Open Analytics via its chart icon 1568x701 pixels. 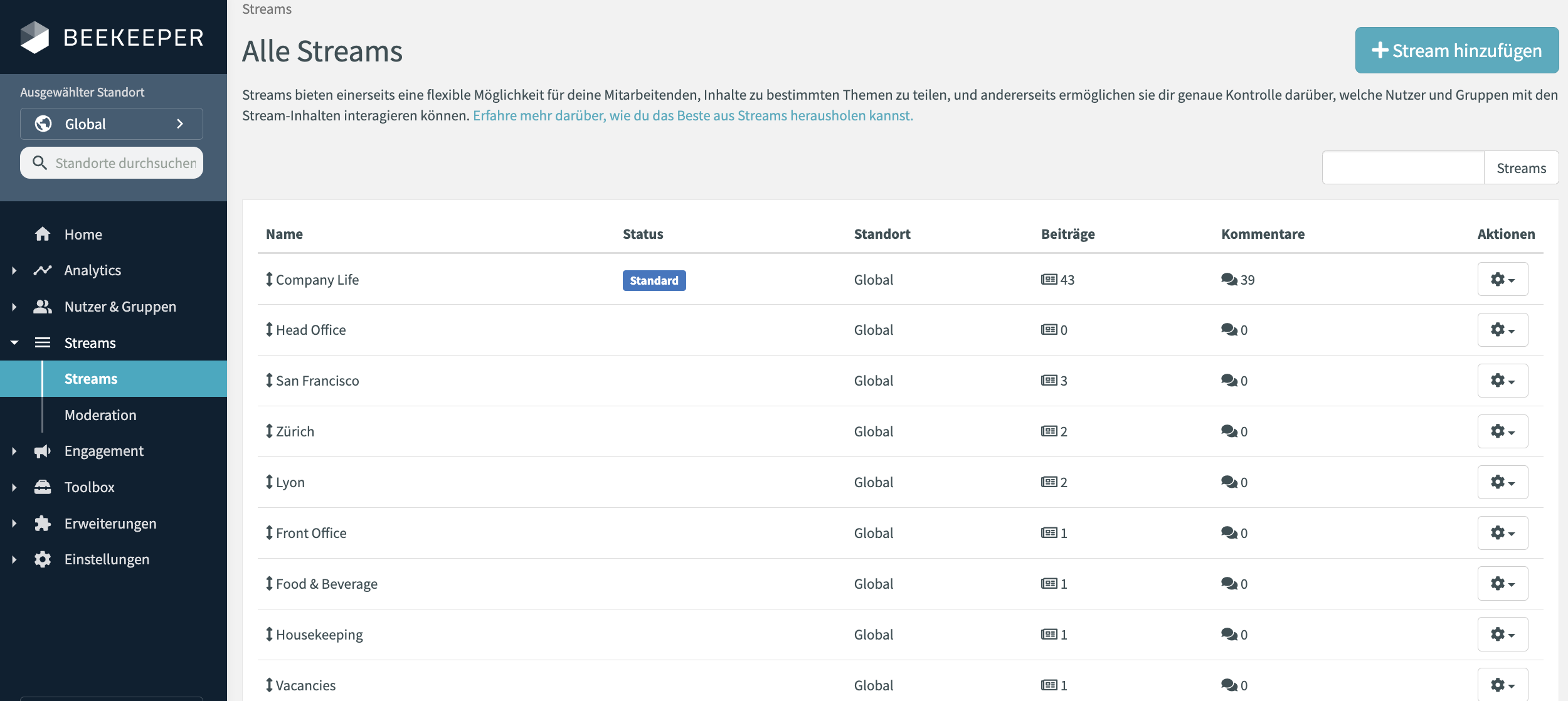[42, 270]
